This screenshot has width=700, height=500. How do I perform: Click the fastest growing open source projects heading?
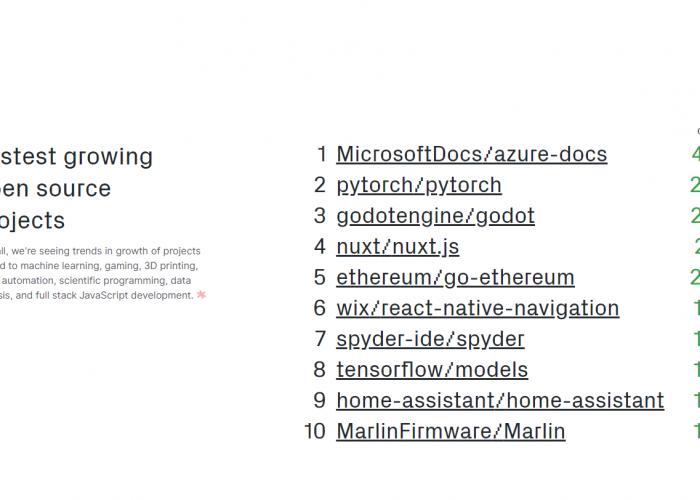tap(76, 188)
